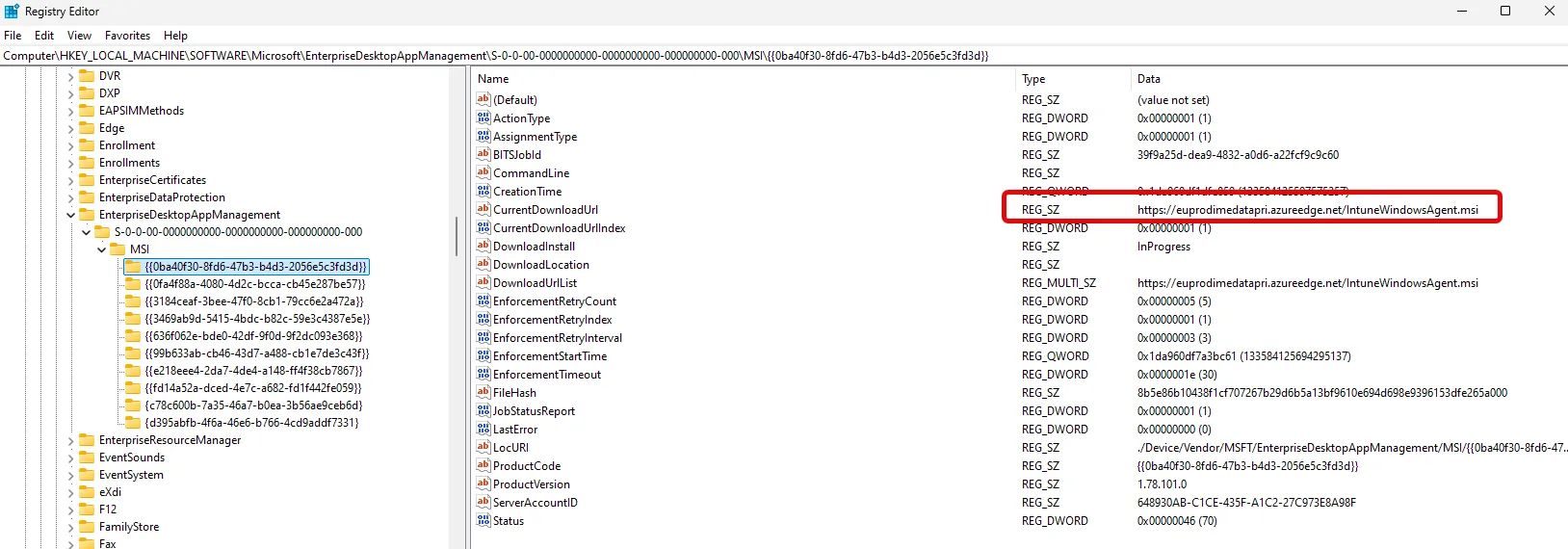The height and width of the screenshot is (549, 1568).
Task: Click the registry path address bar
Action: [x=784, y=56]
